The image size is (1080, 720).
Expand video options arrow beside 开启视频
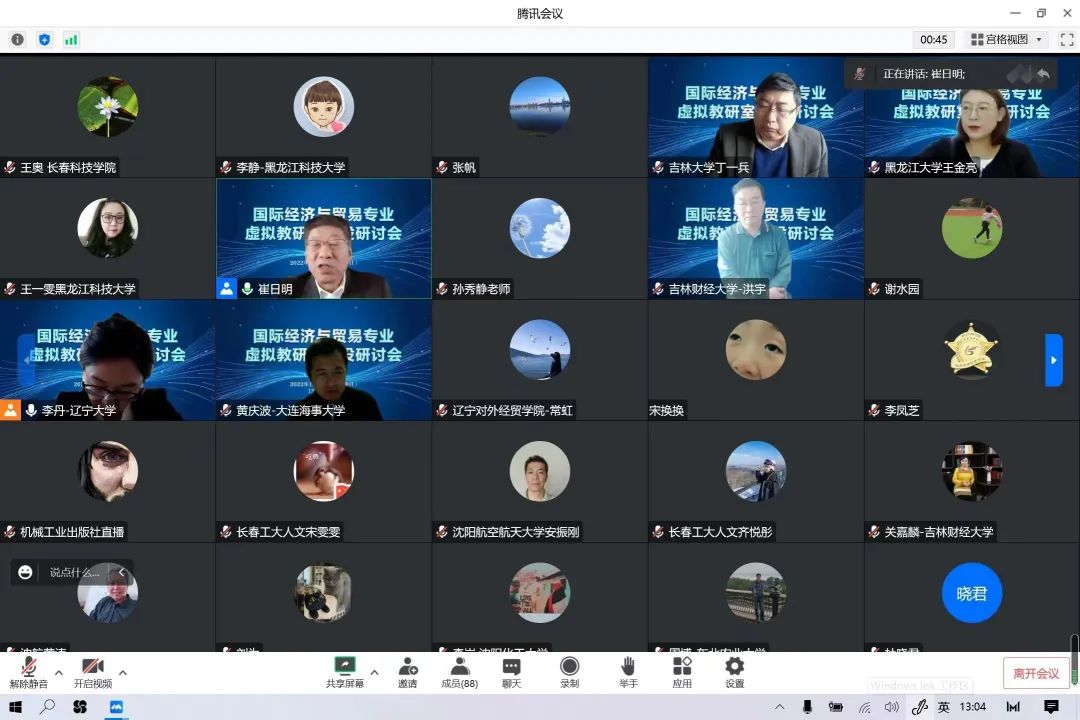coord(123,672)
